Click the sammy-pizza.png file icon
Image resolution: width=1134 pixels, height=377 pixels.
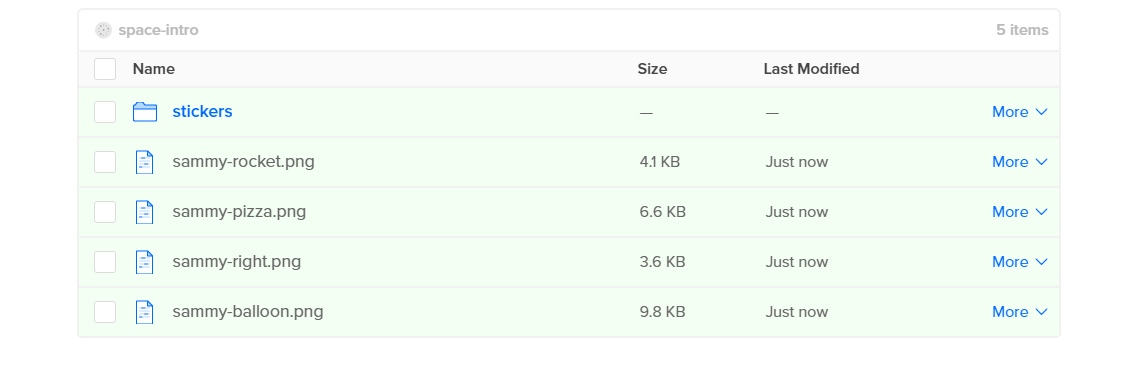point(145,212)
